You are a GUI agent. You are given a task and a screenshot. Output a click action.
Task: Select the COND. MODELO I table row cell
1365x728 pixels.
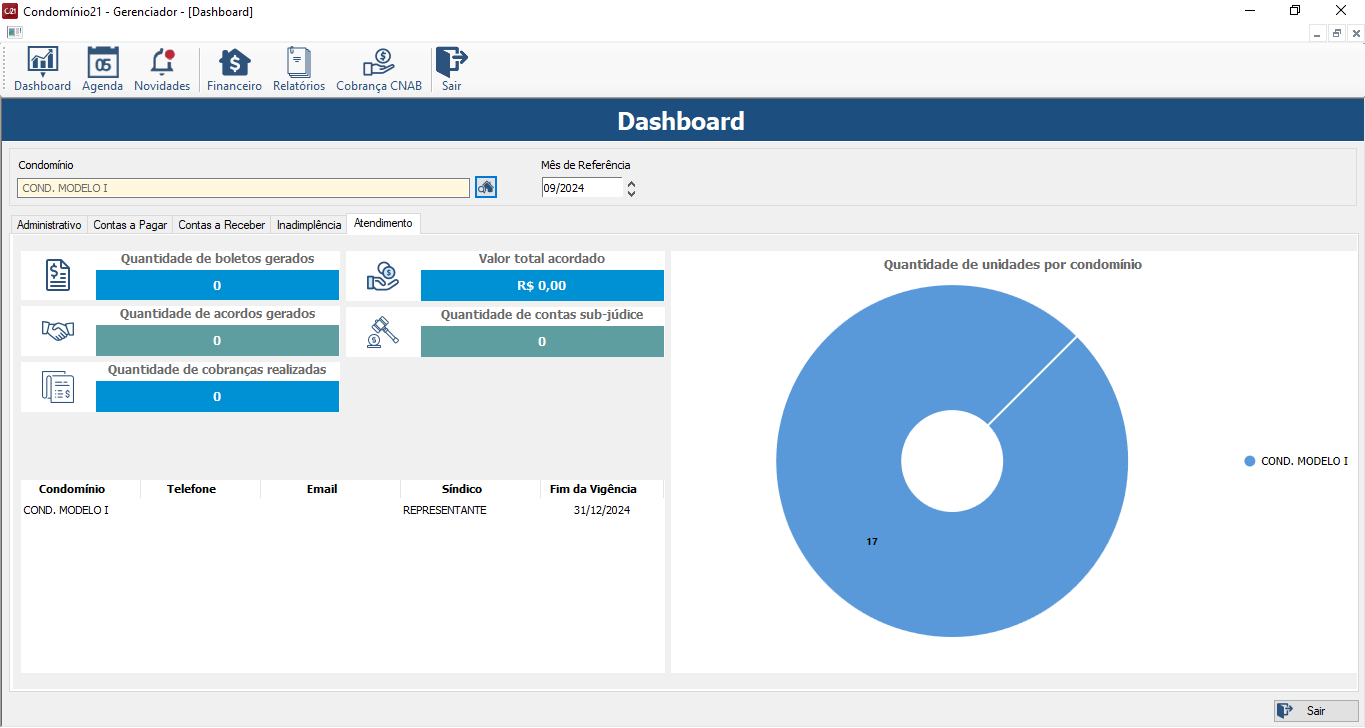coord(66,510)
